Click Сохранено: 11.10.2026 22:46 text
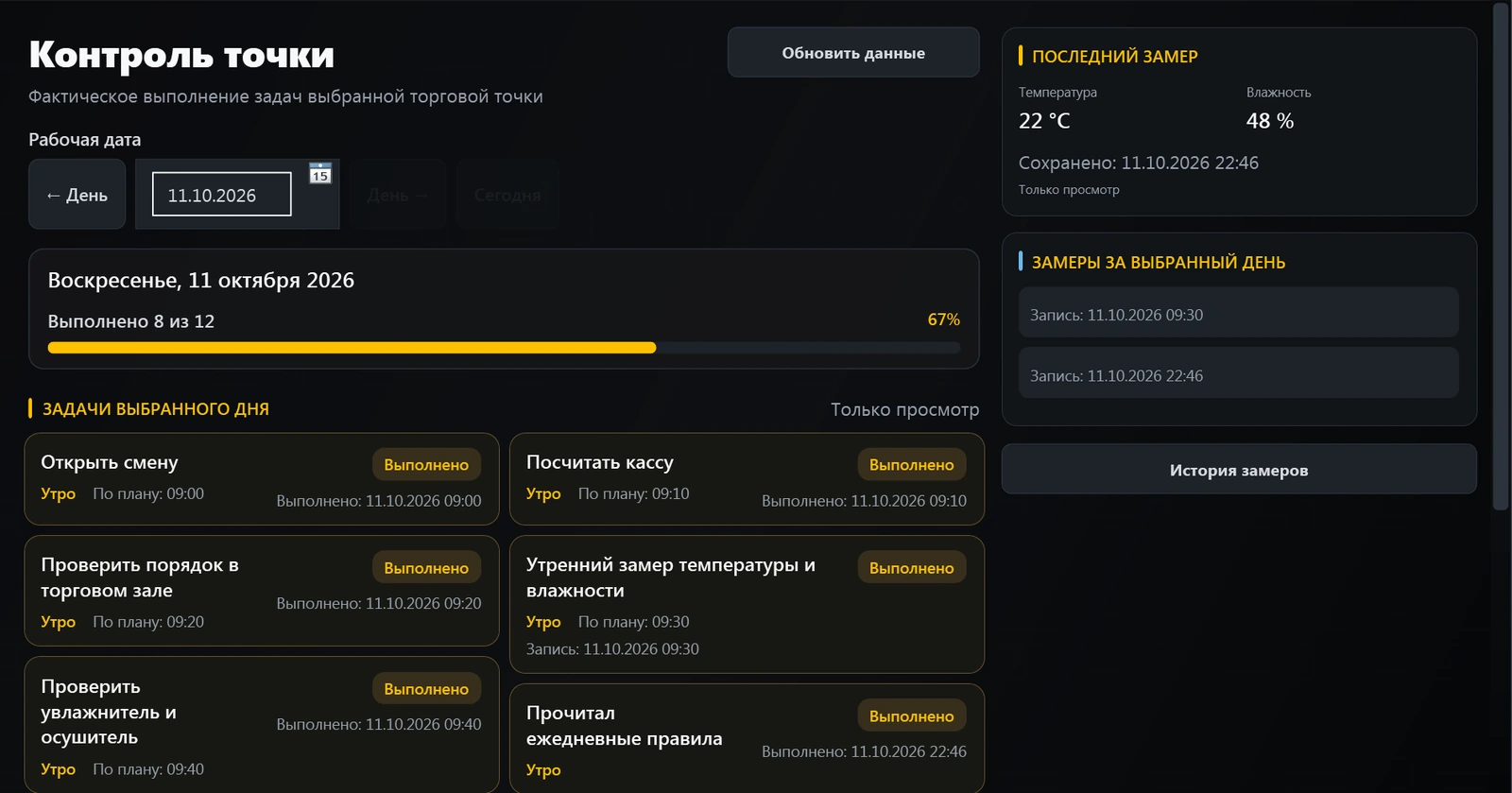 click(x=1139, y=163)
